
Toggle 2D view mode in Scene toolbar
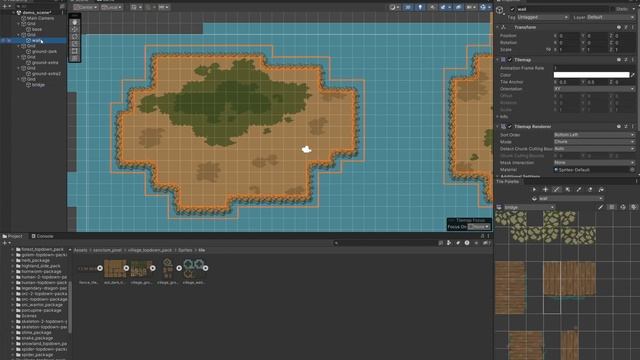[x=408, y=7]
